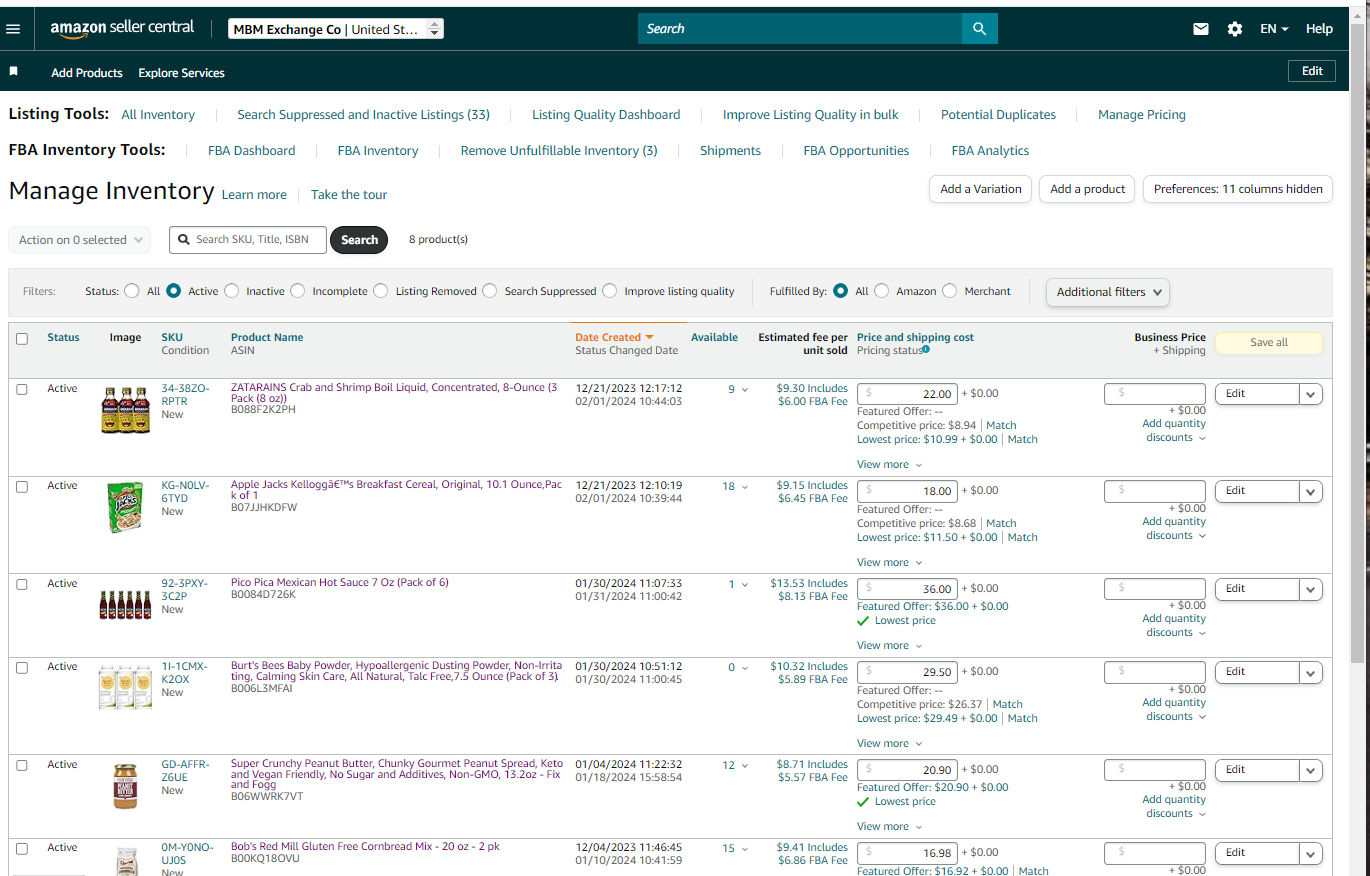Click Edit button in top navigation bar
This screenshot has width=1370, height=876.
tap(1312, 71)
